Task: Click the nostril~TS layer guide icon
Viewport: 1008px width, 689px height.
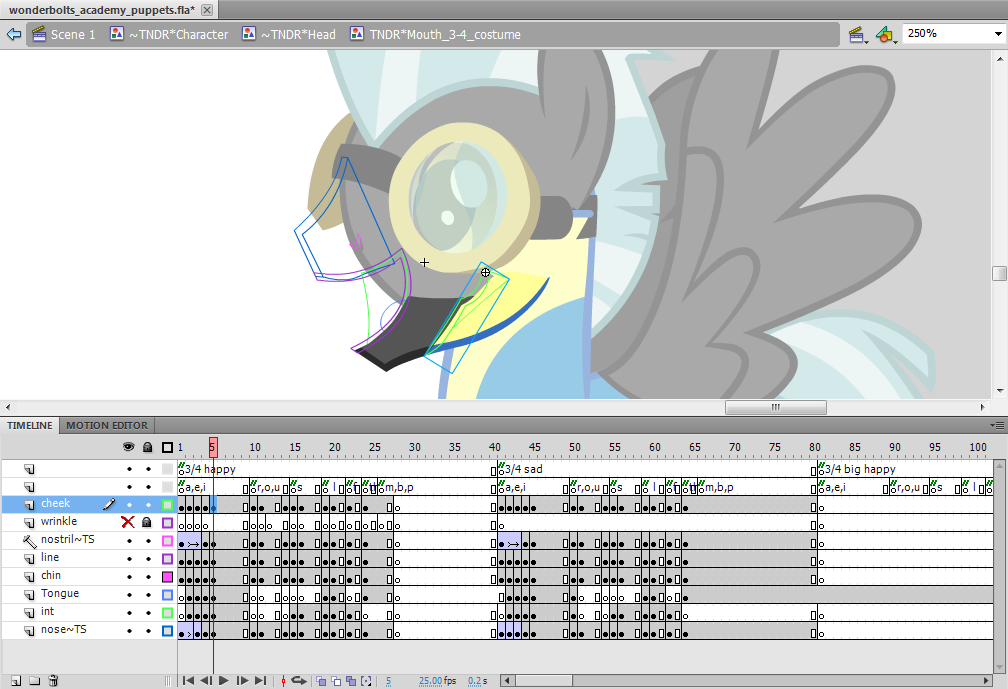Action: point(30,541)
